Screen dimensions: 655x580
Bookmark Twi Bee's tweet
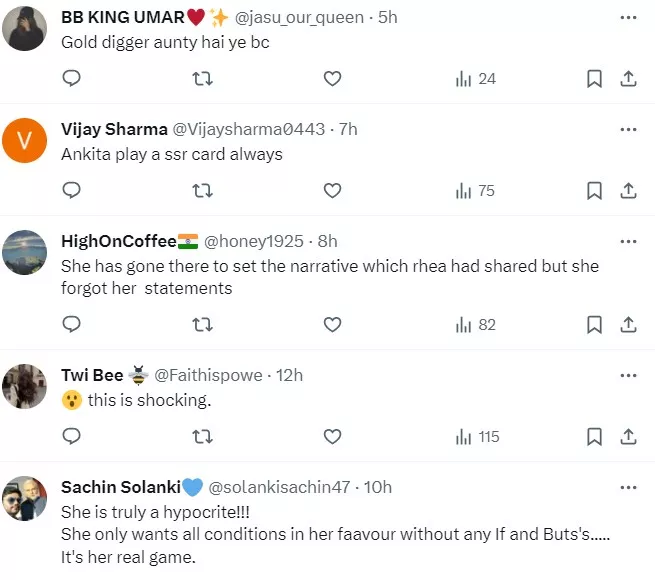click(x=593, y=436)
